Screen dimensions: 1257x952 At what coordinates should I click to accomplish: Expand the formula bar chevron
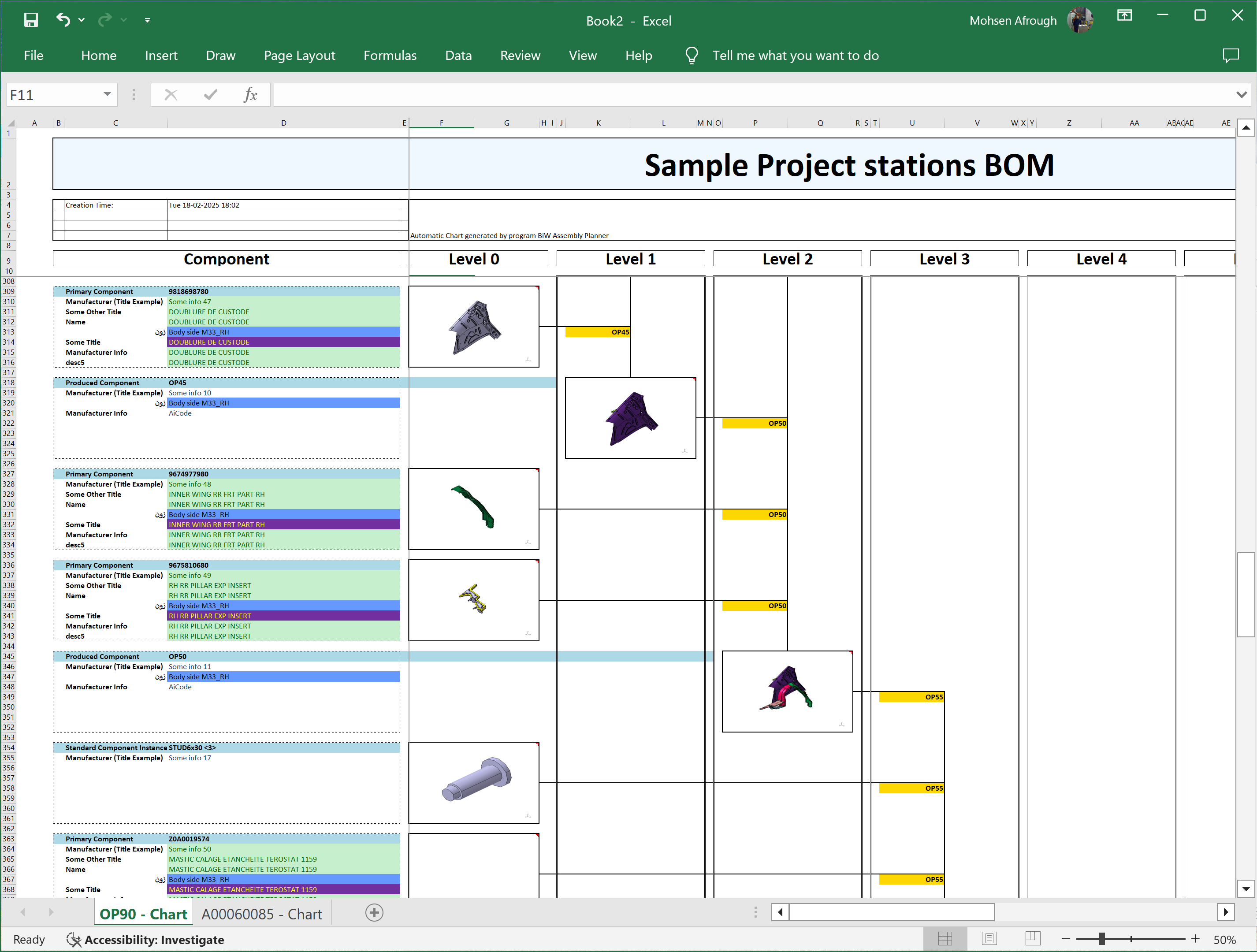[1242, 94]
